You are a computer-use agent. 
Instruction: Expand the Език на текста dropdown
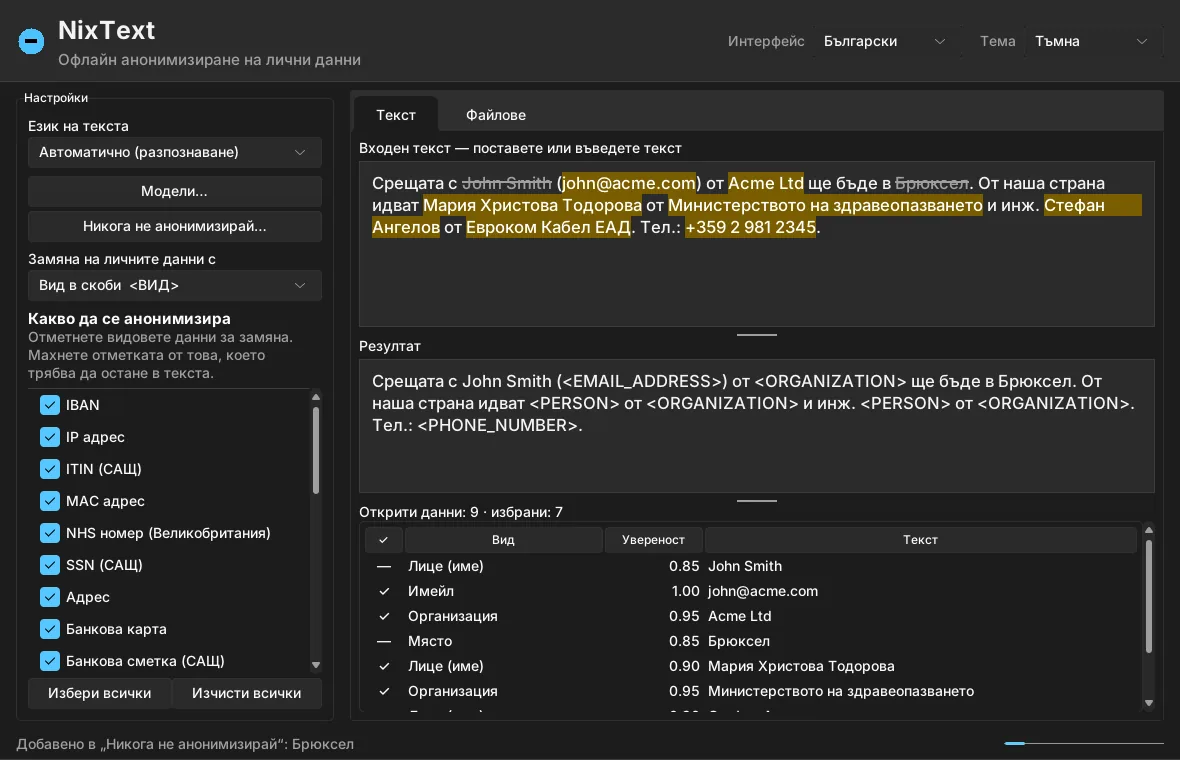[175, 152]
